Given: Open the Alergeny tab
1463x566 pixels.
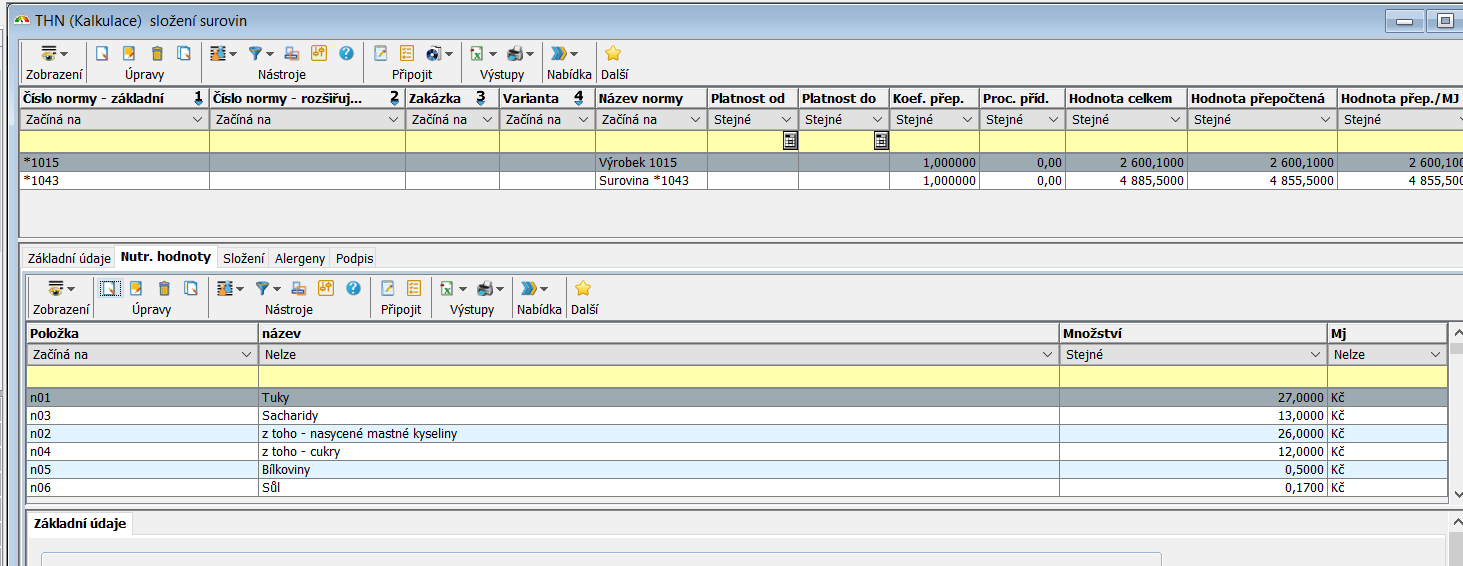Looking at the screenshot, I should [300, 258].
